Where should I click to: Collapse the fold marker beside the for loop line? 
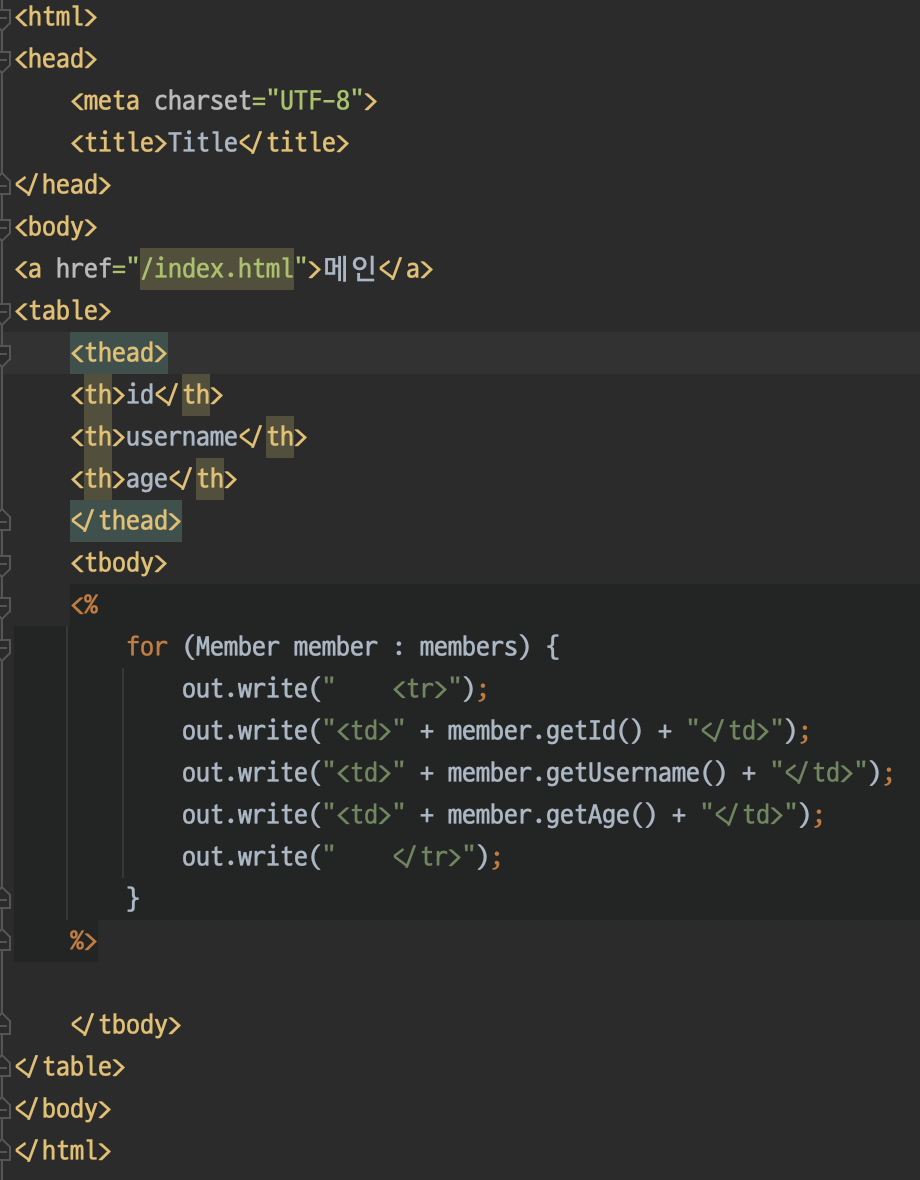(x=5, y=647)
